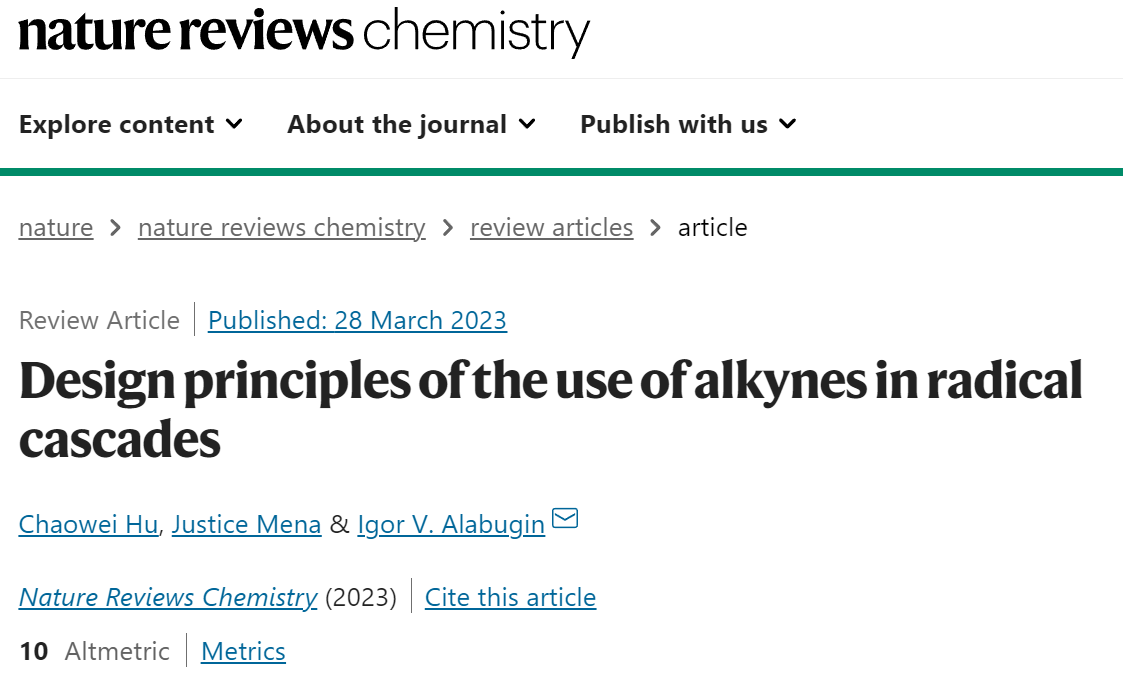Click the nature reviews chemistry logo
The width and height of the screenshot is (1123, 689).
(304, 32)
